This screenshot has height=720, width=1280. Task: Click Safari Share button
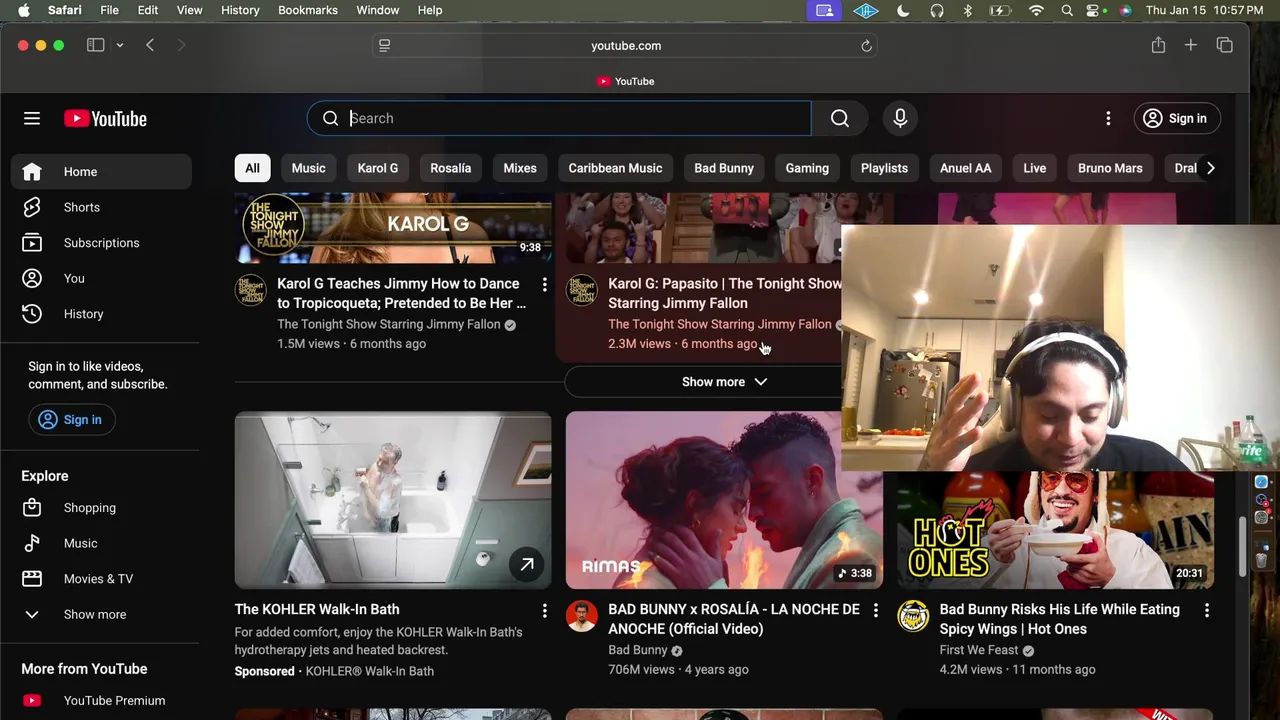pos(1158,45)
